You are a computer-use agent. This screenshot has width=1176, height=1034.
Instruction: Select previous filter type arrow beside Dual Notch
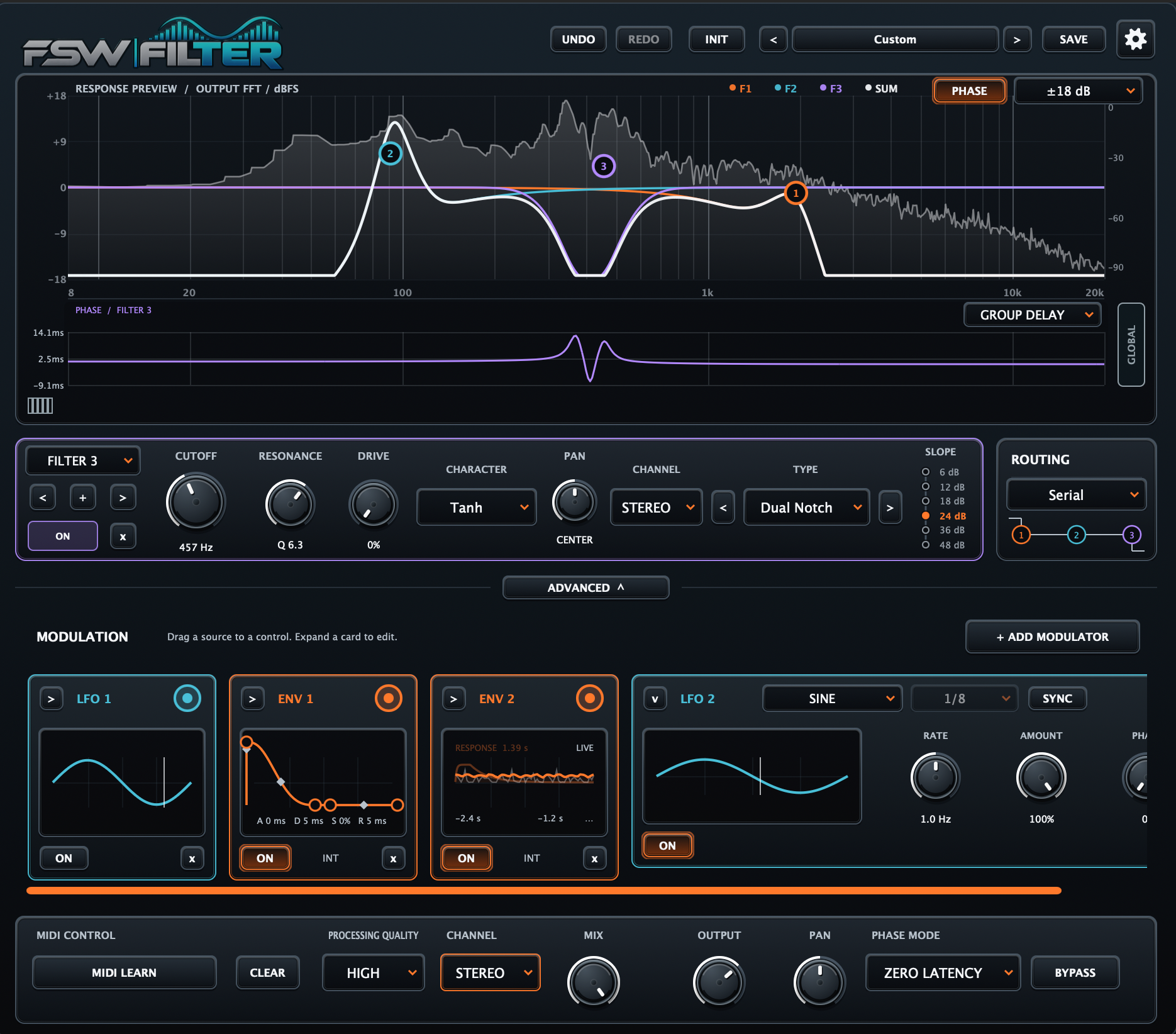pyautogui.click(x=723, y=508)
